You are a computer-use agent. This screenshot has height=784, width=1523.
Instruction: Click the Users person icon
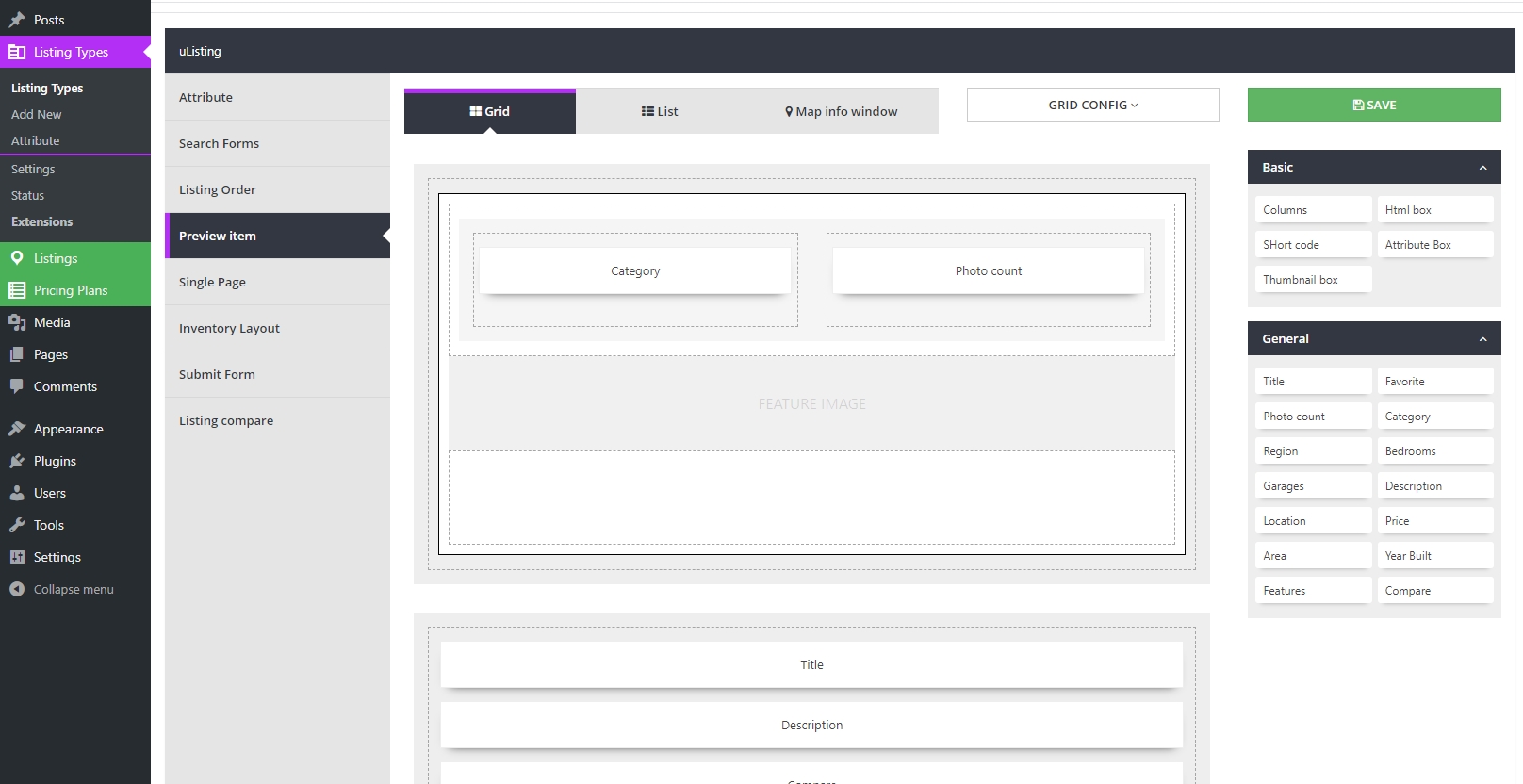17,493
